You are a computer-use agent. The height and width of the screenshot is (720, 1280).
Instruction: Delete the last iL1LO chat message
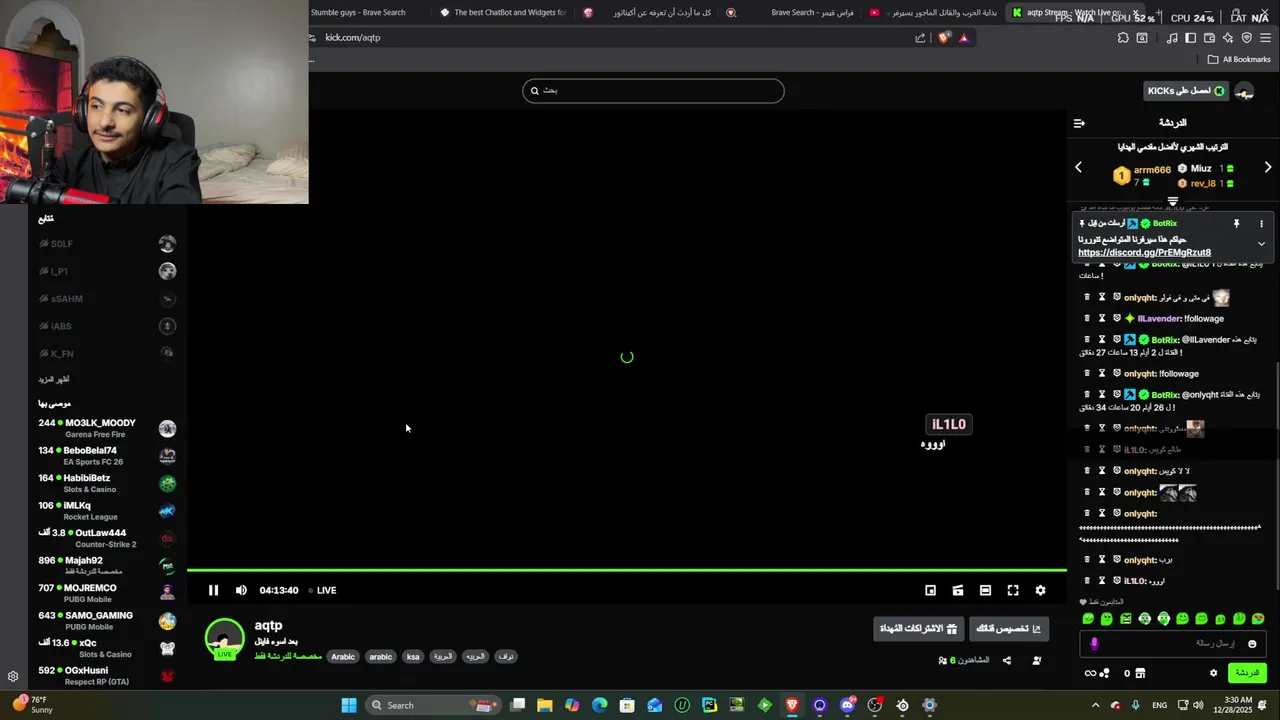click(1087, 580)
